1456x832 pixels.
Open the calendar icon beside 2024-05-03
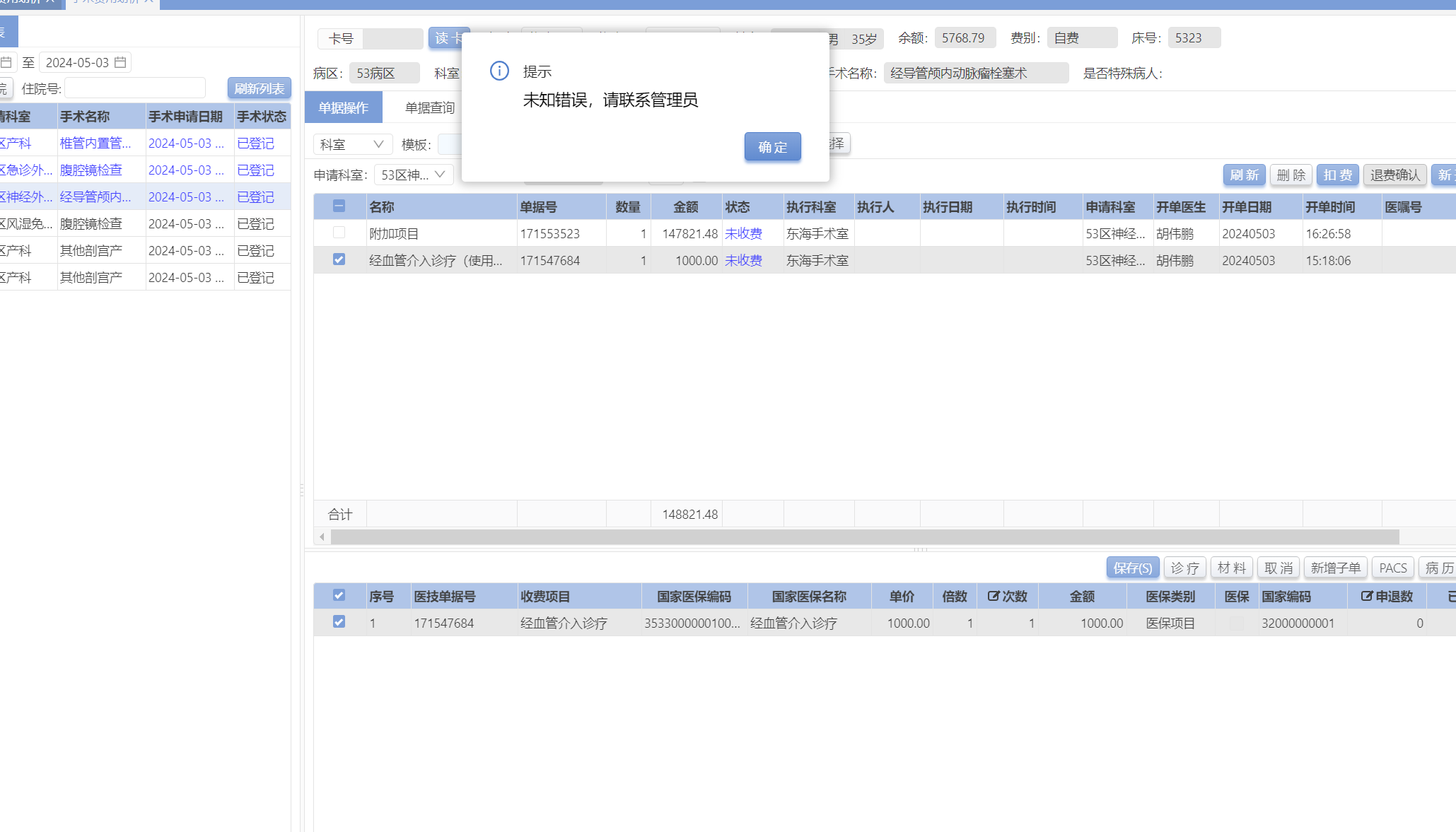tap(120, 62)
